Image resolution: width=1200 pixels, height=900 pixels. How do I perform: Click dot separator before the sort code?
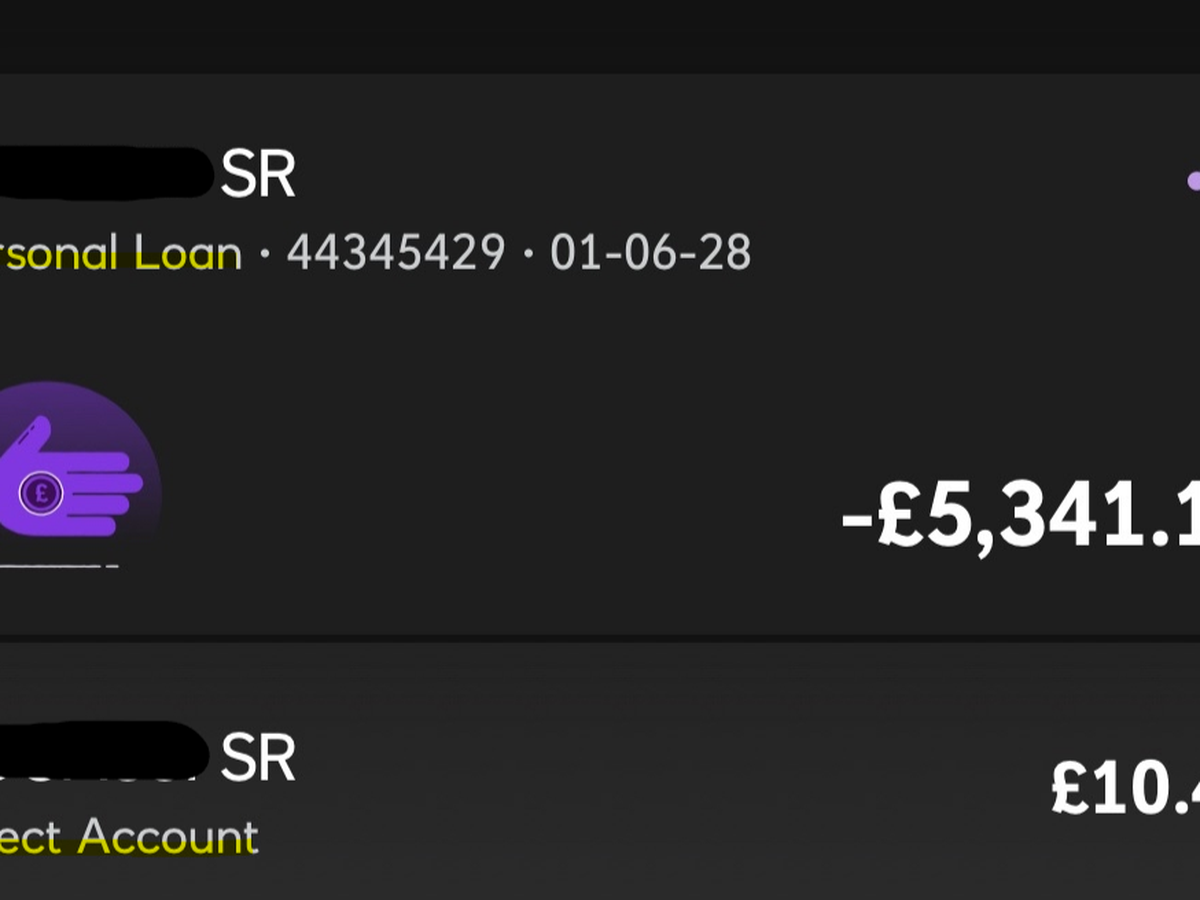coord(528,255)
